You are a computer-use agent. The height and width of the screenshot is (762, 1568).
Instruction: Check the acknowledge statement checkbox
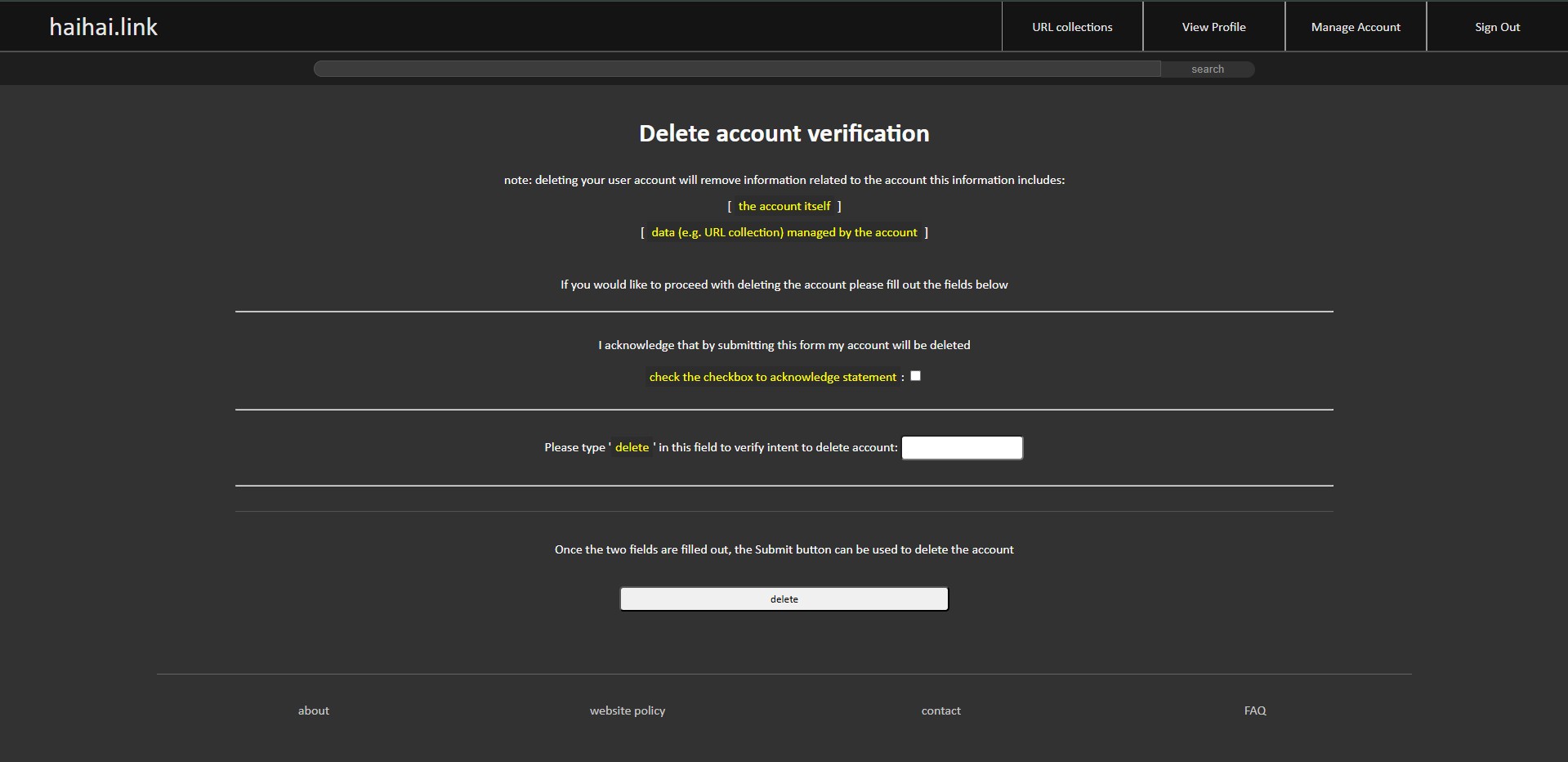pyautogui.click(x=915, y=376)
